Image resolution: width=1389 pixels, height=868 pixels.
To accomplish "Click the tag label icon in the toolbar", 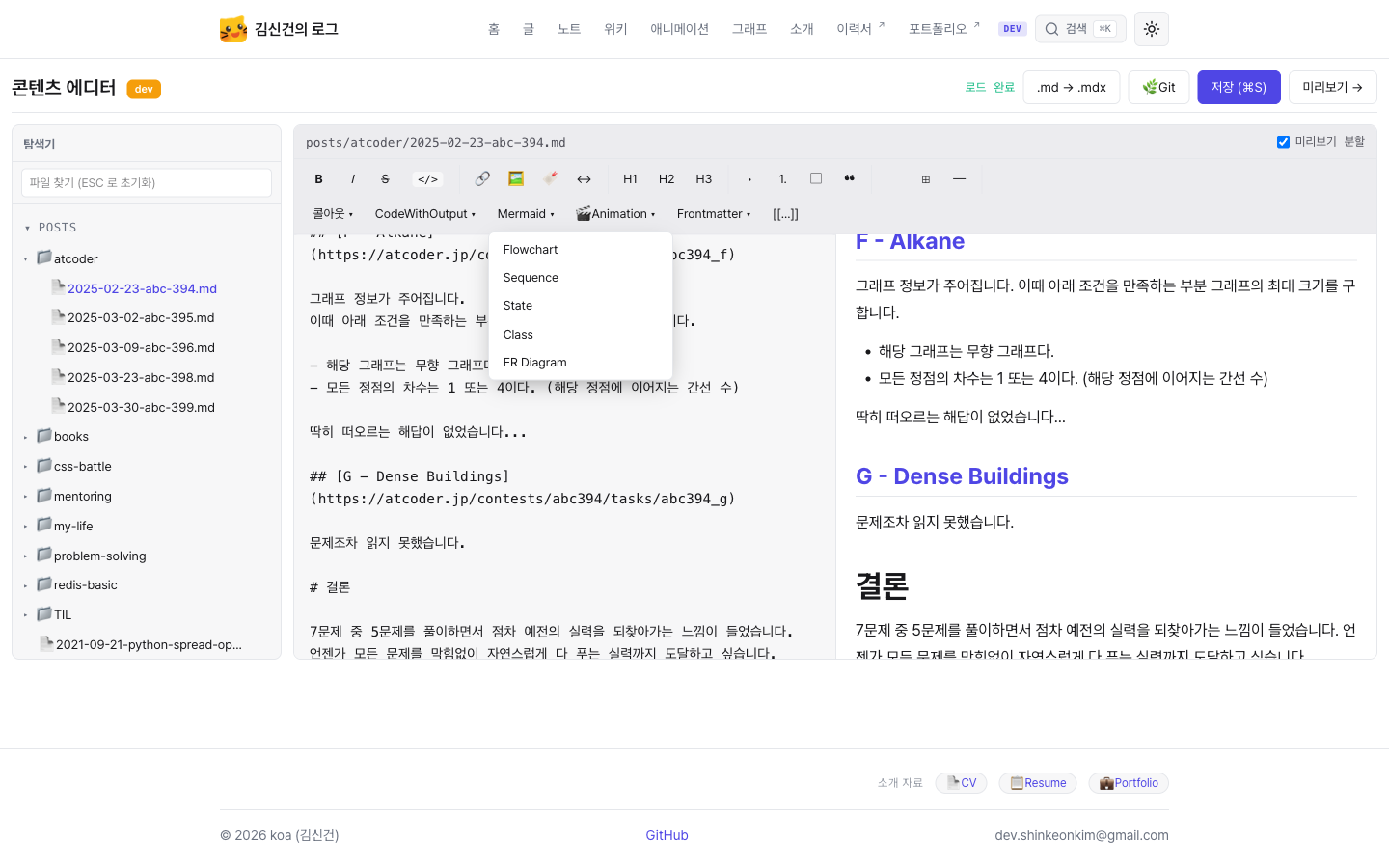I will 550,178.
